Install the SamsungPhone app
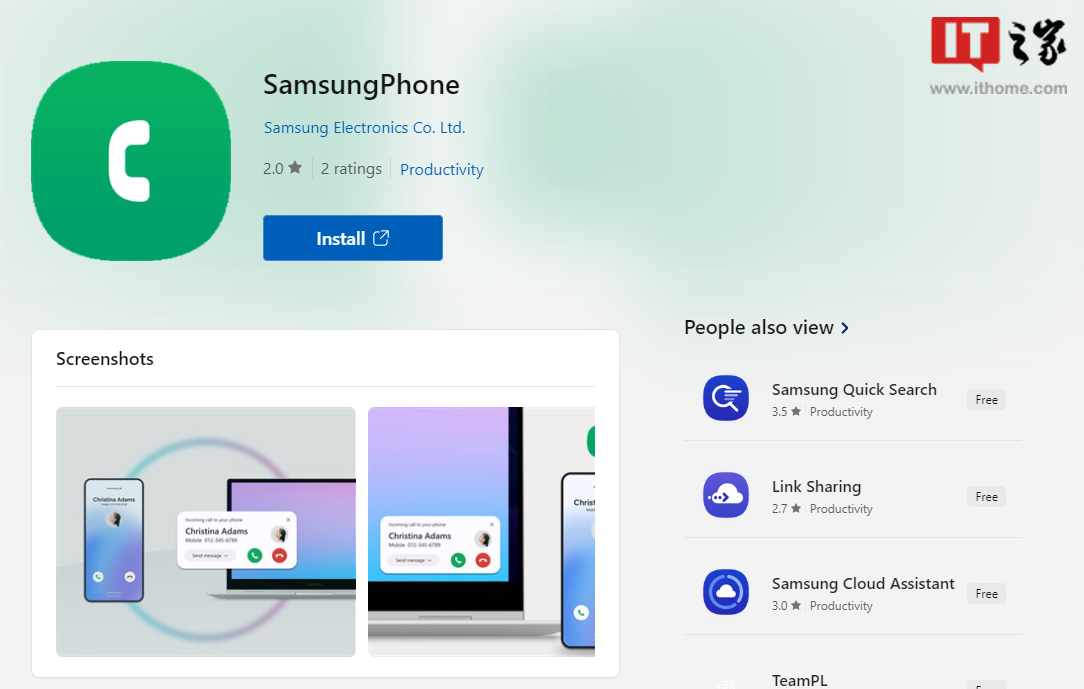This screenshot has width=1084, height=689. [353, 238]
